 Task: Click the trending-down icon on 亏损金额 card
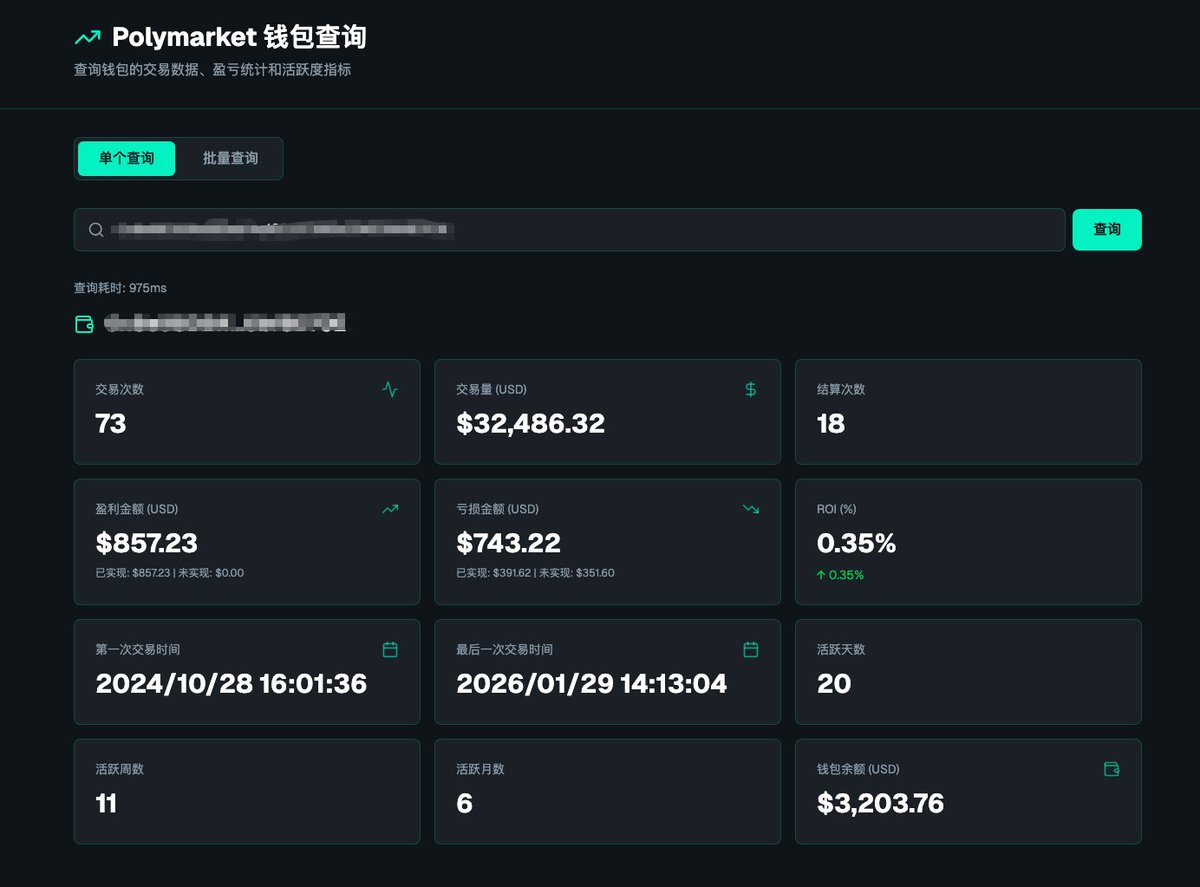[751, 509]
